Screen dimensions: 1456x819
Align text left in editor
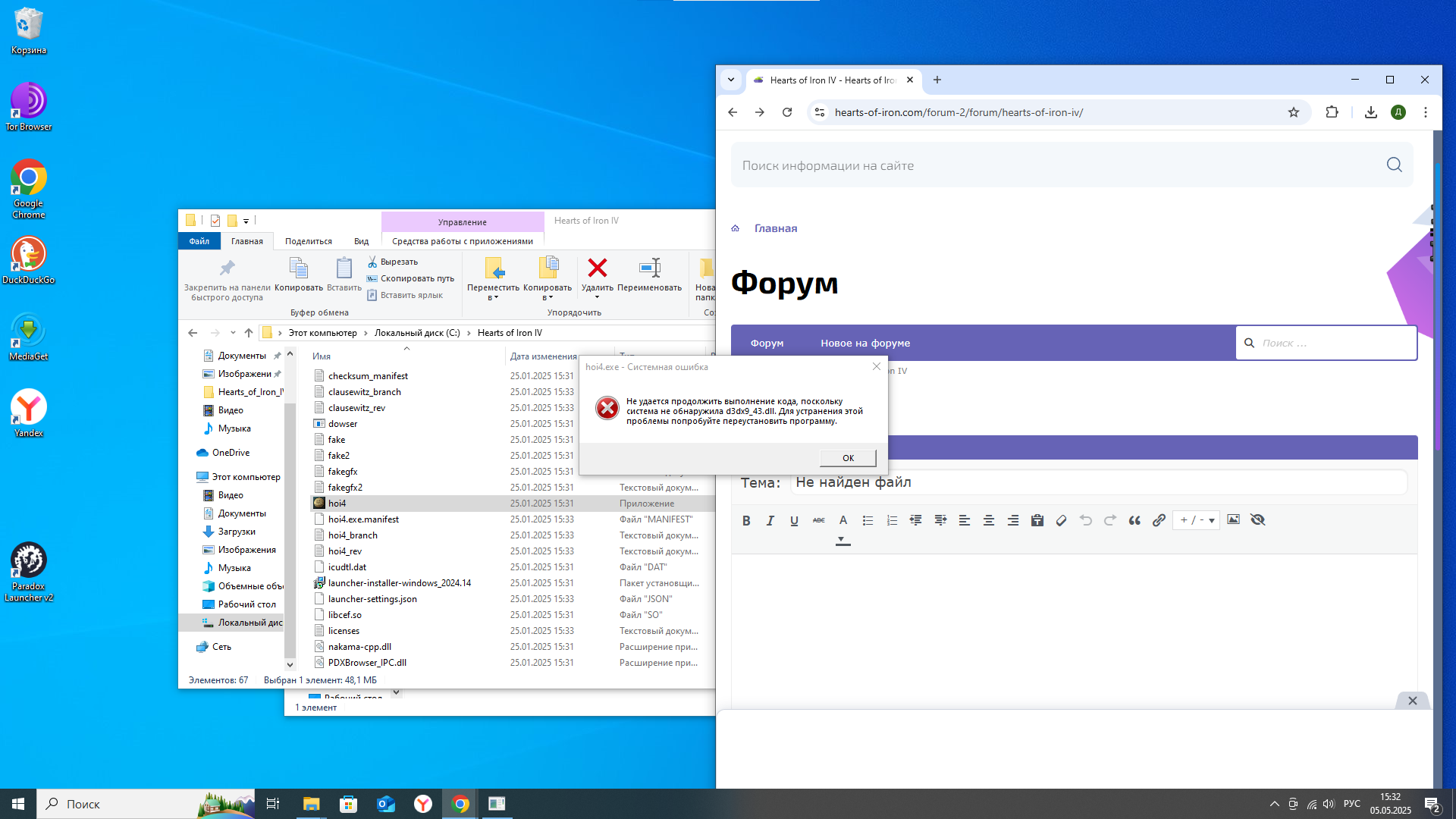[x=965, y=520]
